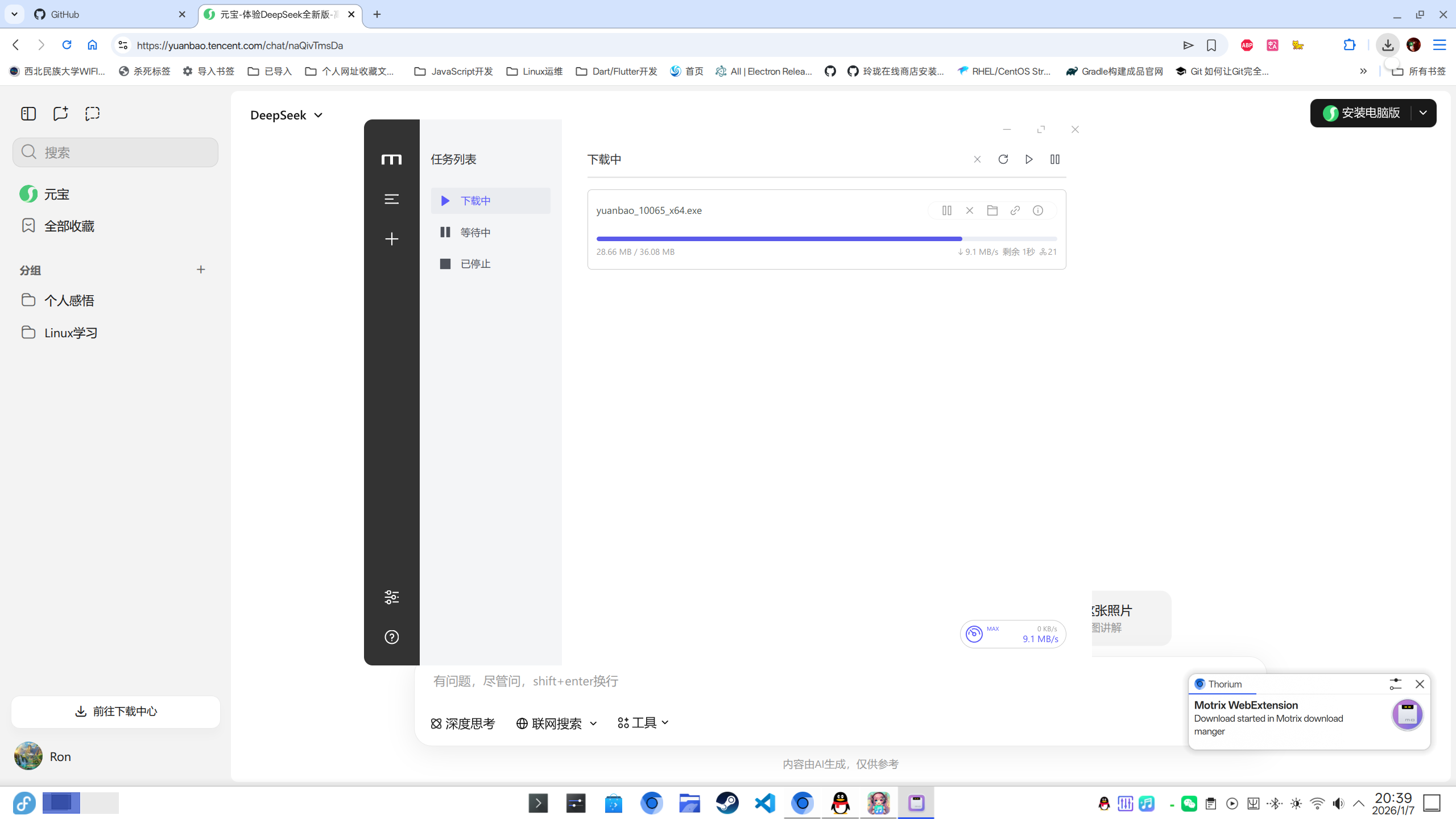Toggle 深度思考 deep thinking mode

462,723
